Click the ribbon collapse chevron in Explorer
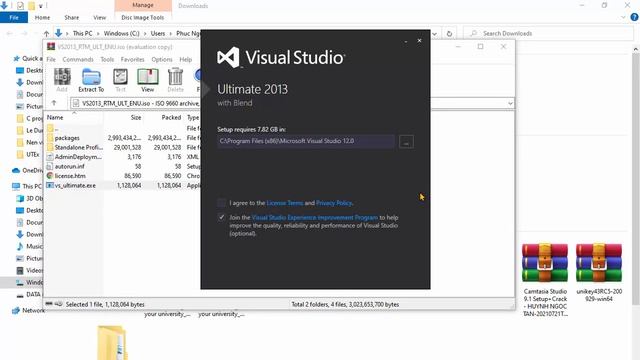Image resolution: width=640 pixels, height=360 pixels. point(623,17)
